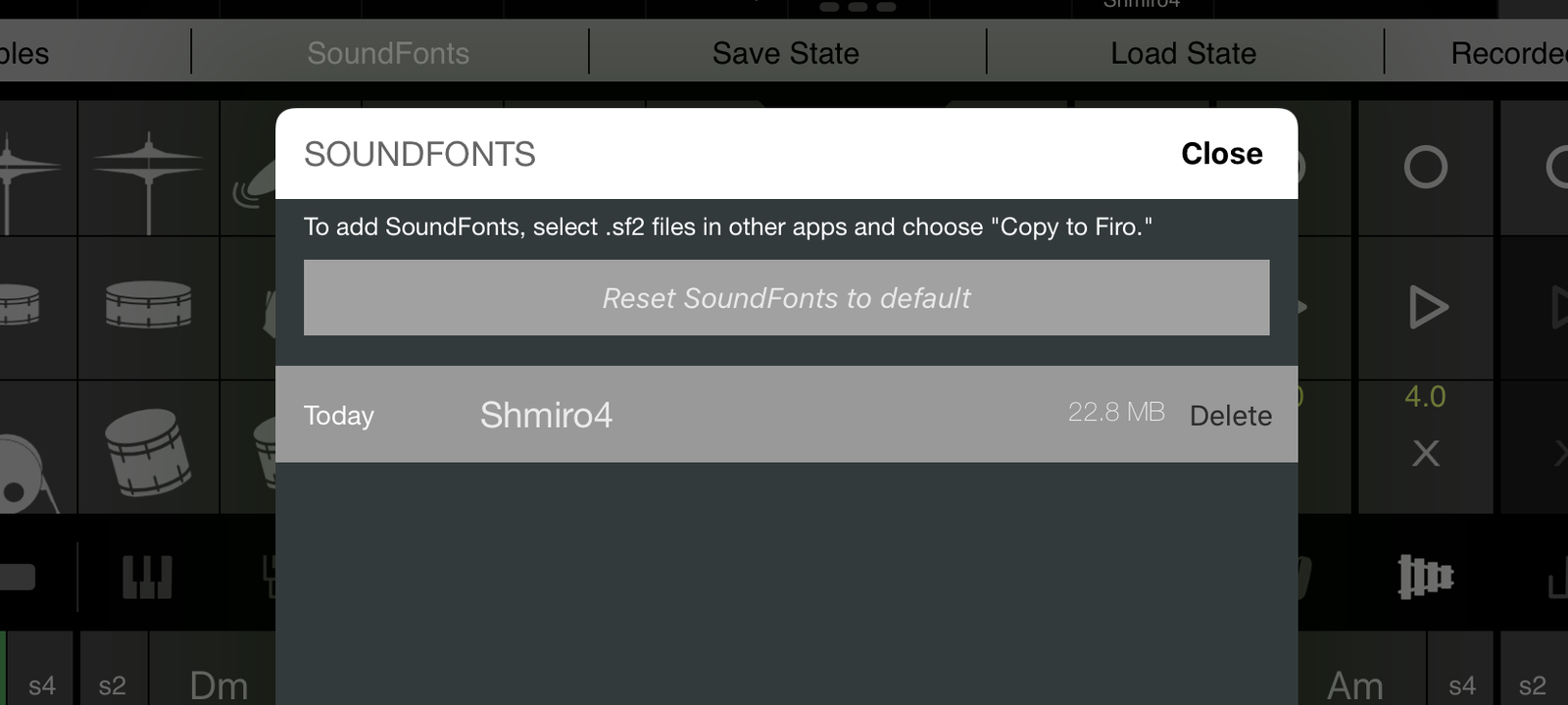Viewport: 1568px width, 705px height.
Task: Open the vibraphone instrument icon
Action: tap(1425, 576)
